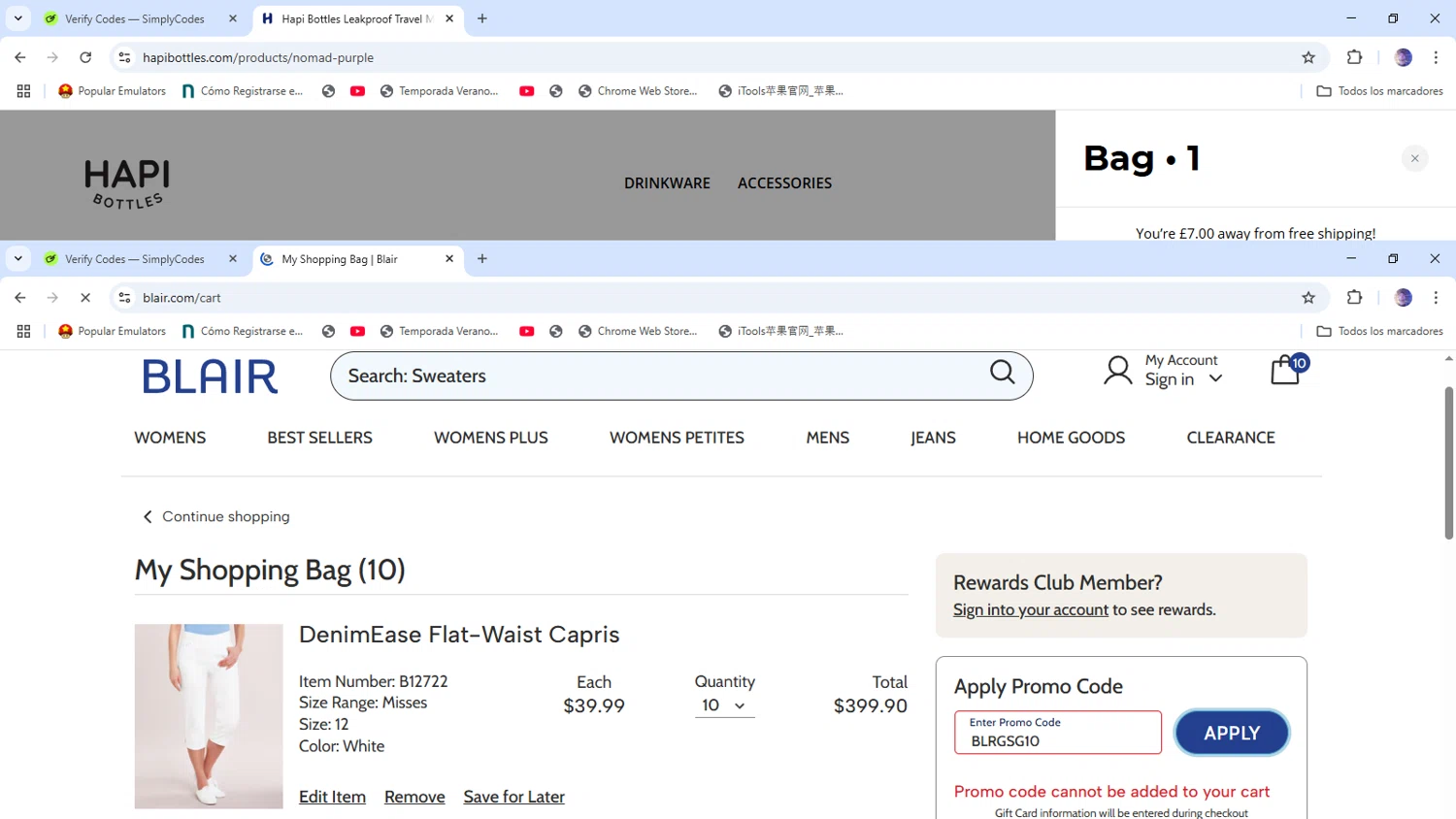Click the Save for Later link
The width and height of the screenshot is (1456, 819).
[x=513, y=797]
